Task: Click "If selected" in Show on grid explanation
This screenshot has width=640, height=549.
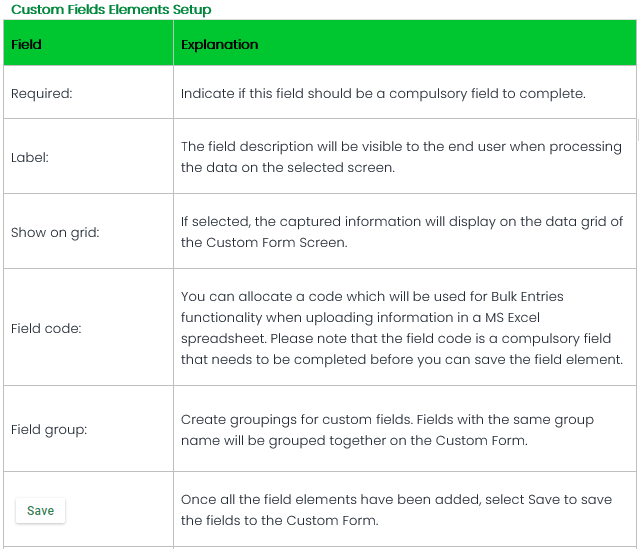Action: 214,222
